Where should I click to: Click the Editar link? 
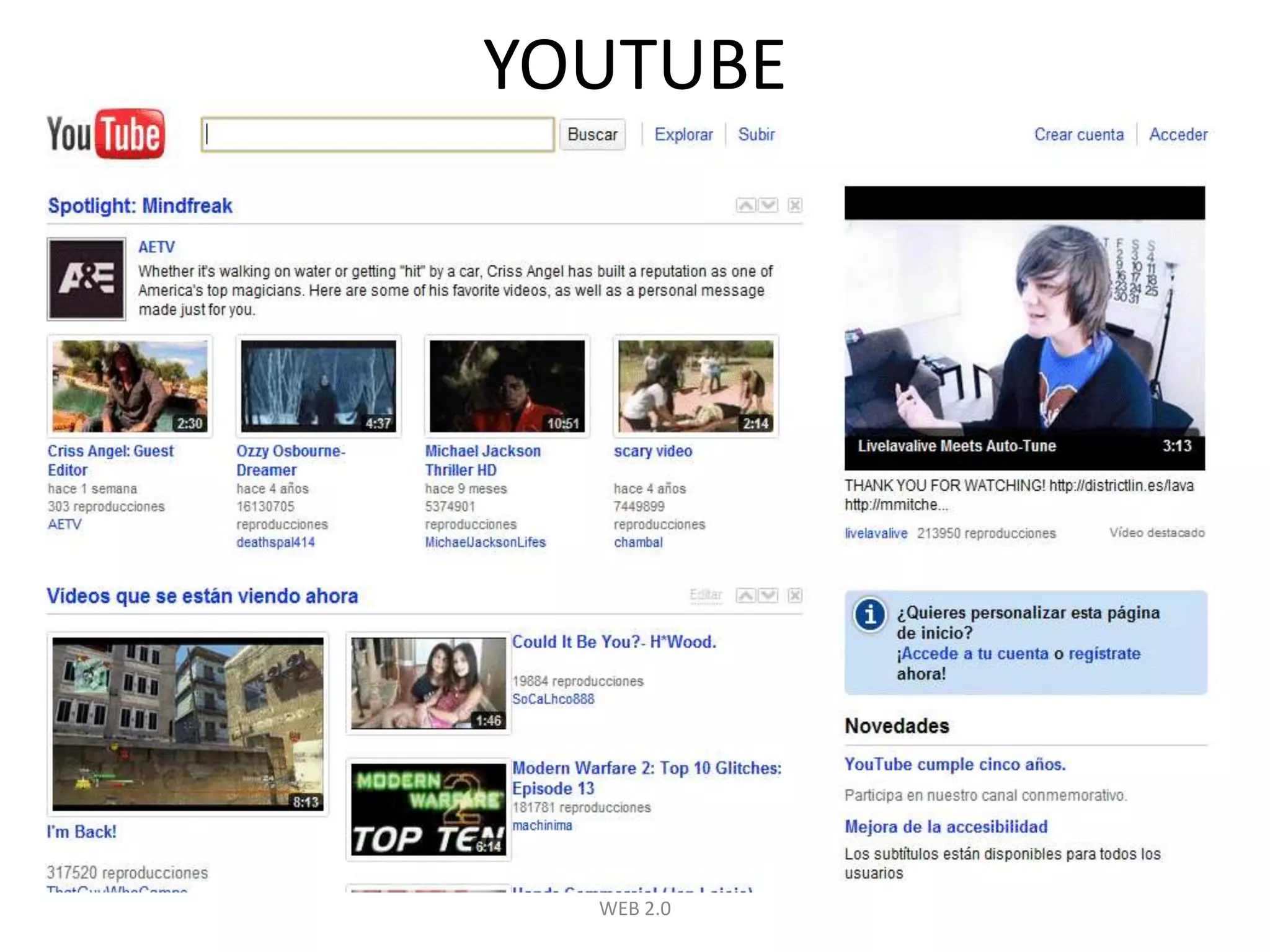[706, 595]
